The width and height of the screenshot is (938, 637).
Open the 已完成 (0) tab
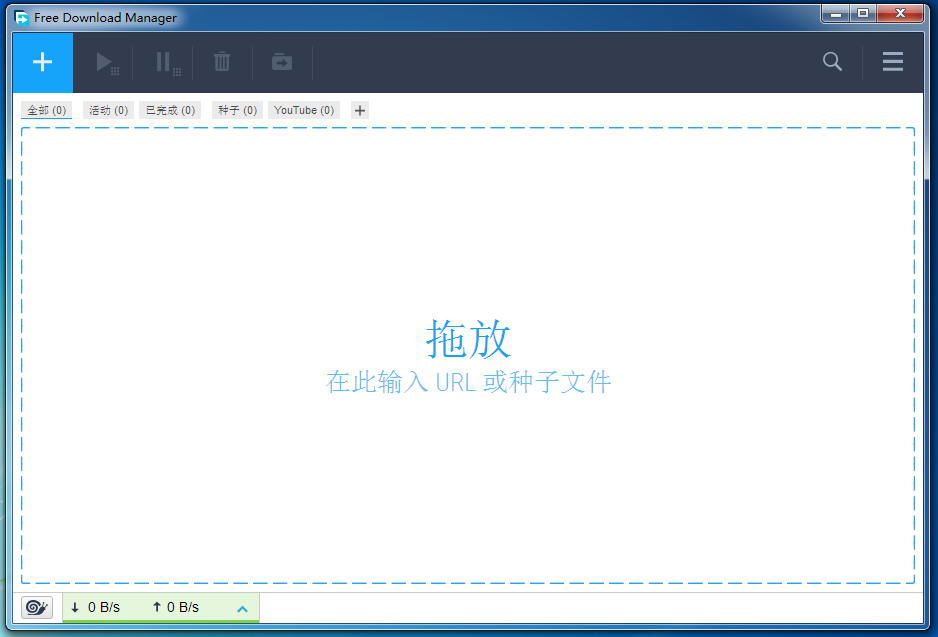pos(170,110)
